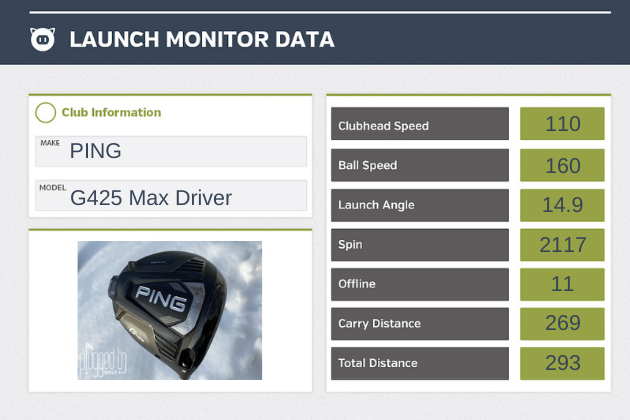Click the Offline value 11

coord(562,284)
